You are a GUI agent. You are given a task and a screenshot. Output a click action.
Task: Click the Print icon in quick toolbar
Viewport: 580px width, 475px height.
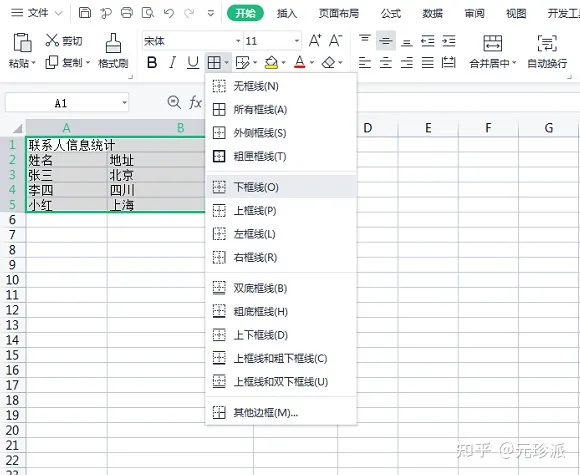tap(127, 13)
